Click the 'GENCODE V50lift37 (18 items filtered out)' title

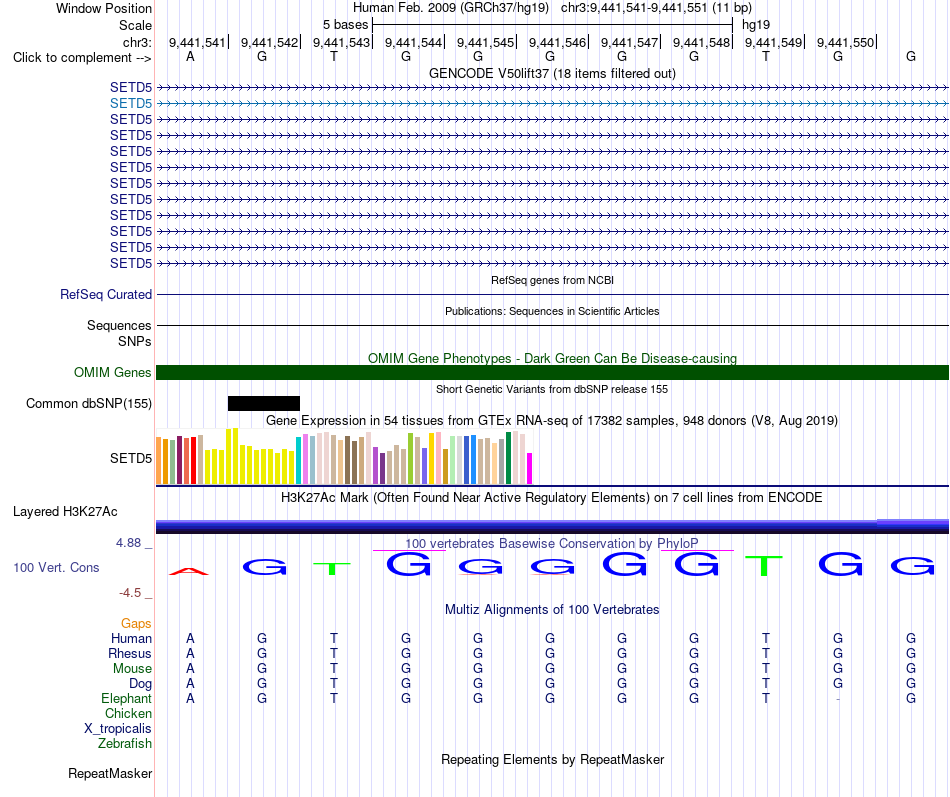coord(552,74)
